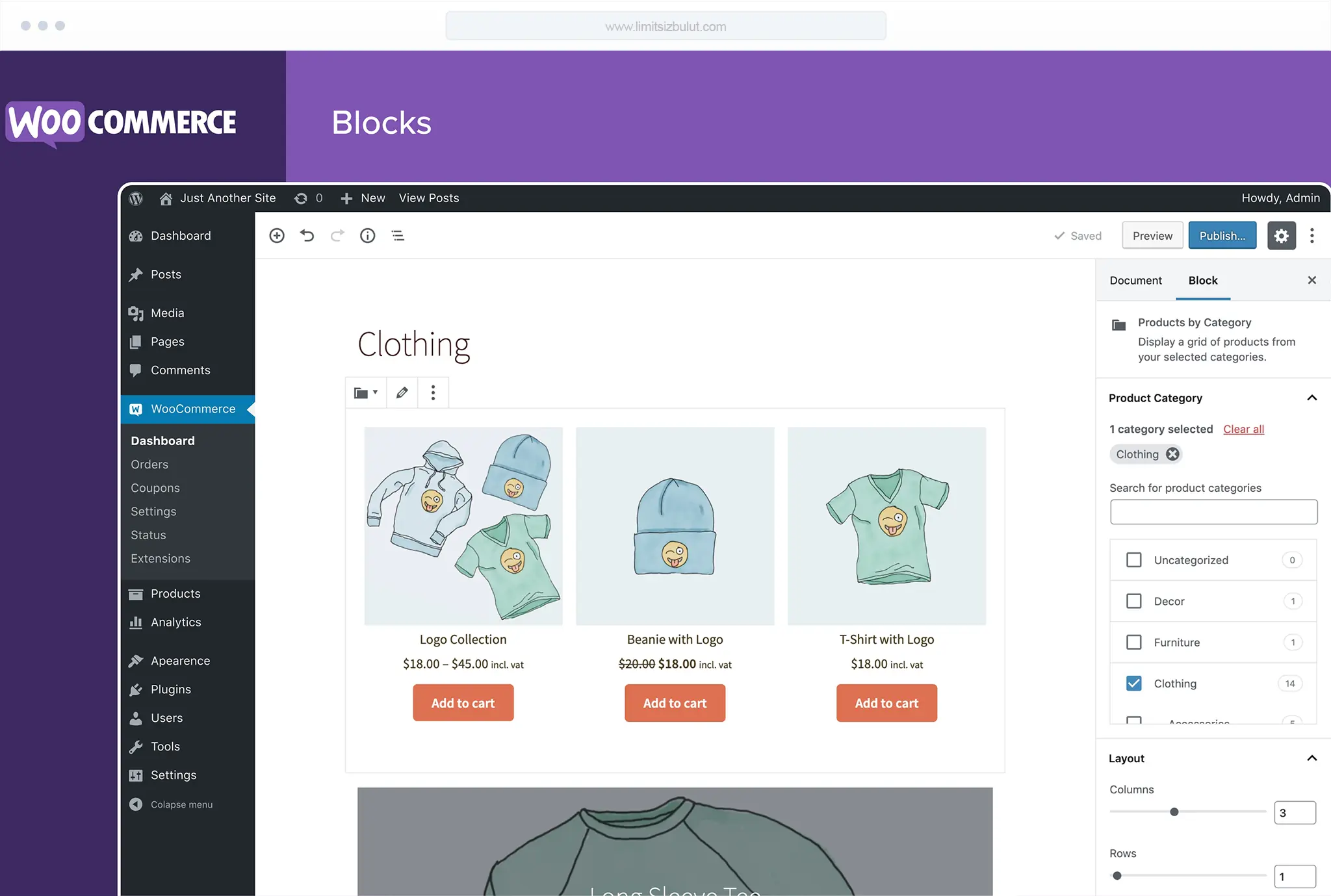1331x896 pixels.
Task: Click the Media icon in sidebar
Action: coord(136,313)
